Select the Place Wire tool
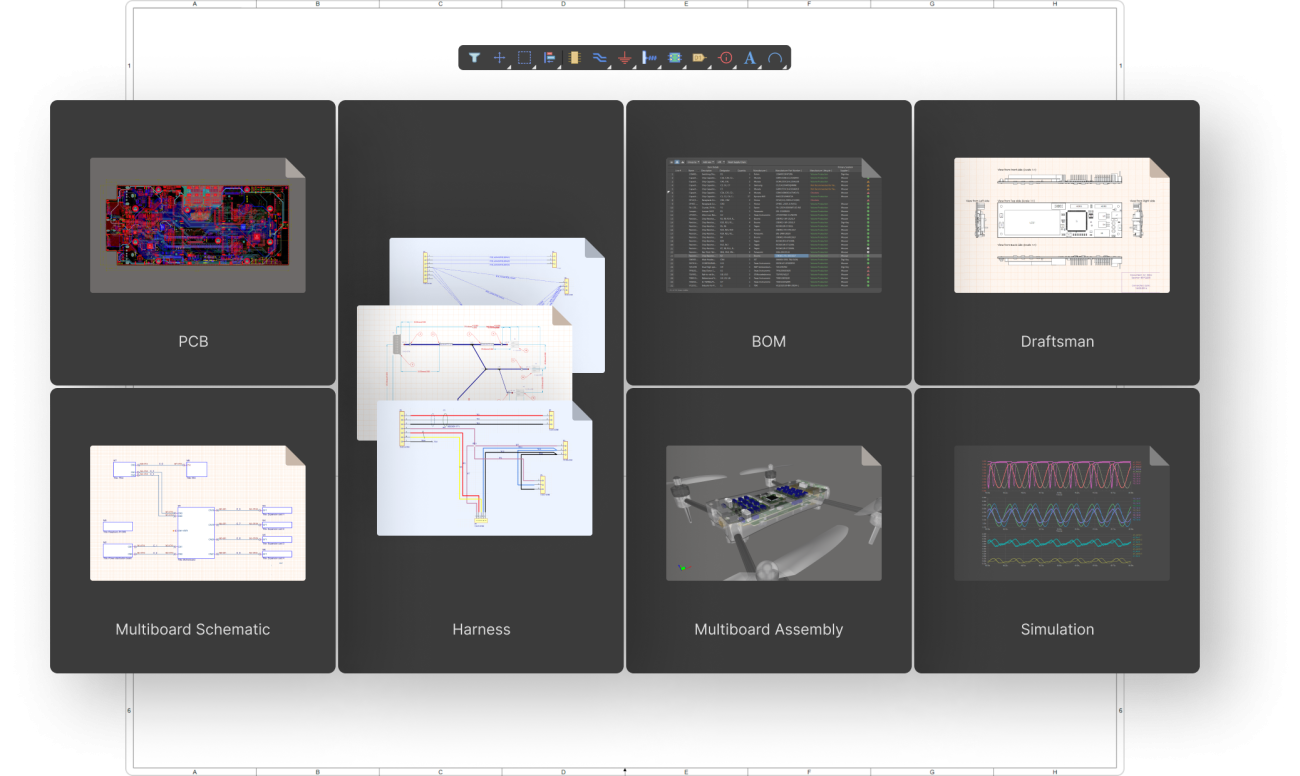1300x776 pixels. coord(598,58)
